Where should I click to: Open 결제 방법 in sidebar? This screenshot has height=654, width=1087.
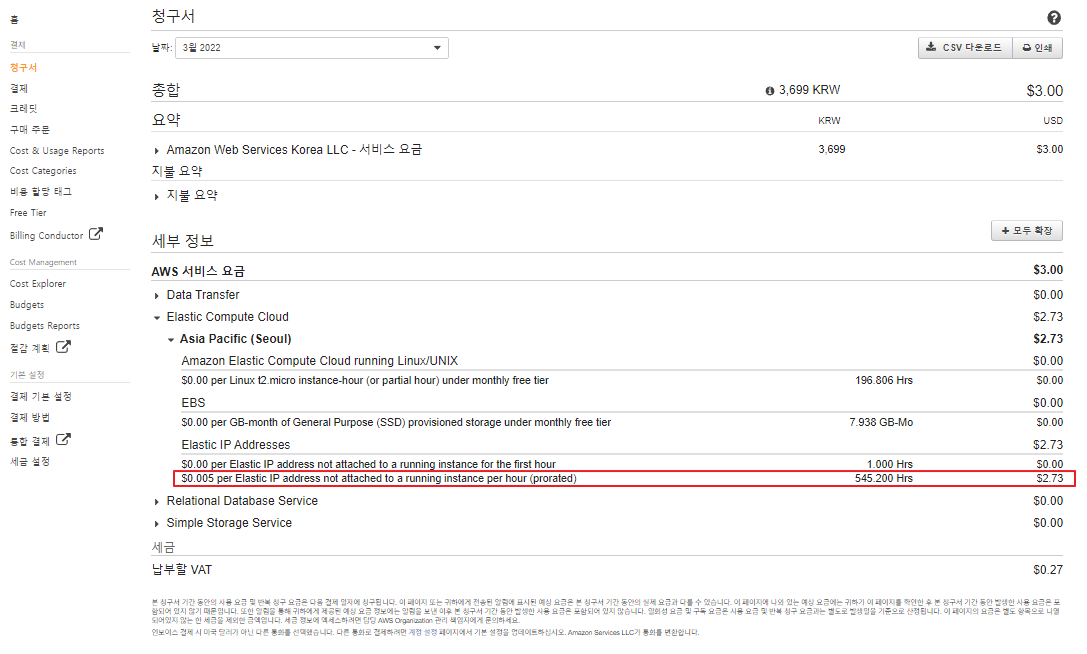pyautogui.click(x=30, y=418)
